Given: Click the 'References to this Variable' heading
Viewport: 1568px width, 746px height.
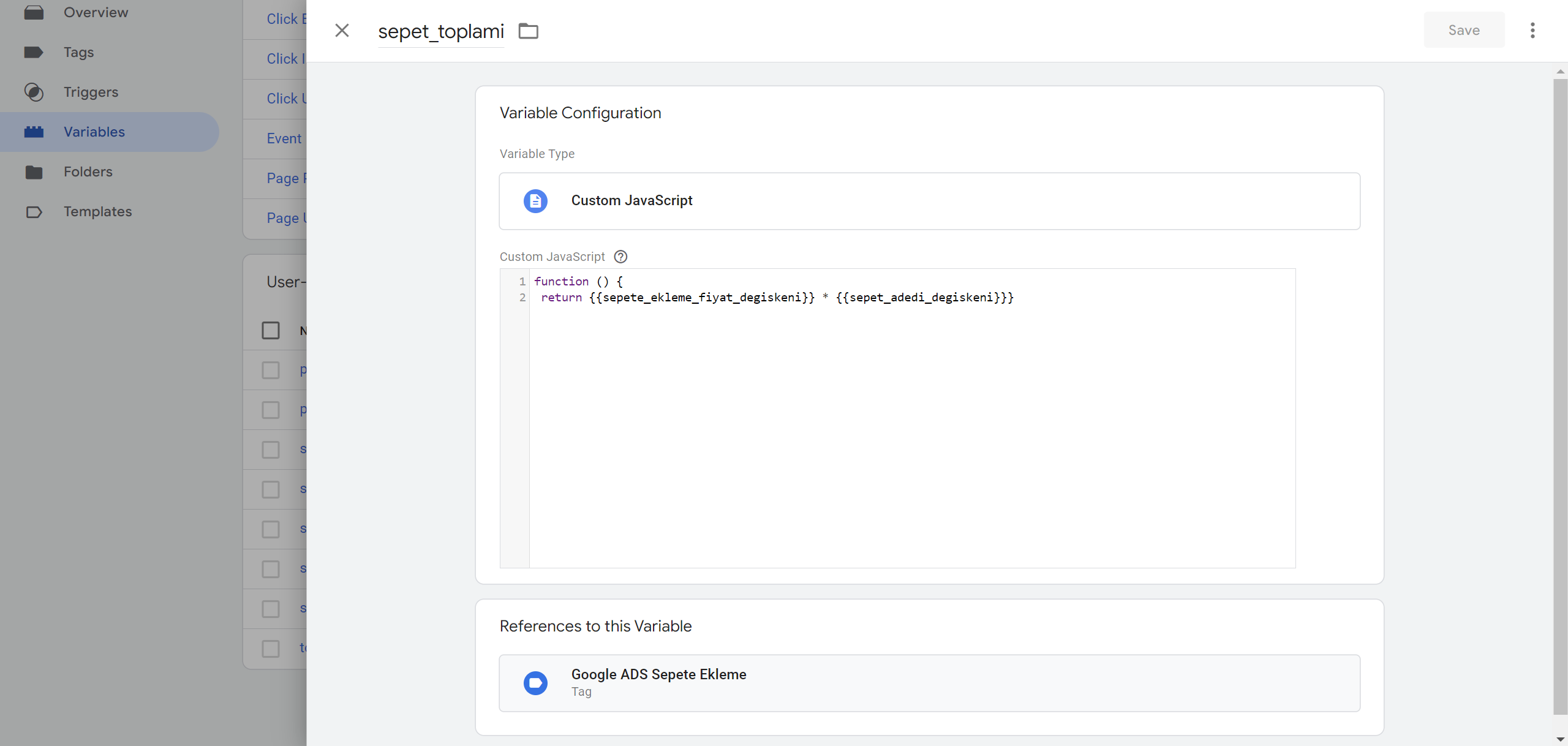Looking at the screenshot, I should coord(595,626).
